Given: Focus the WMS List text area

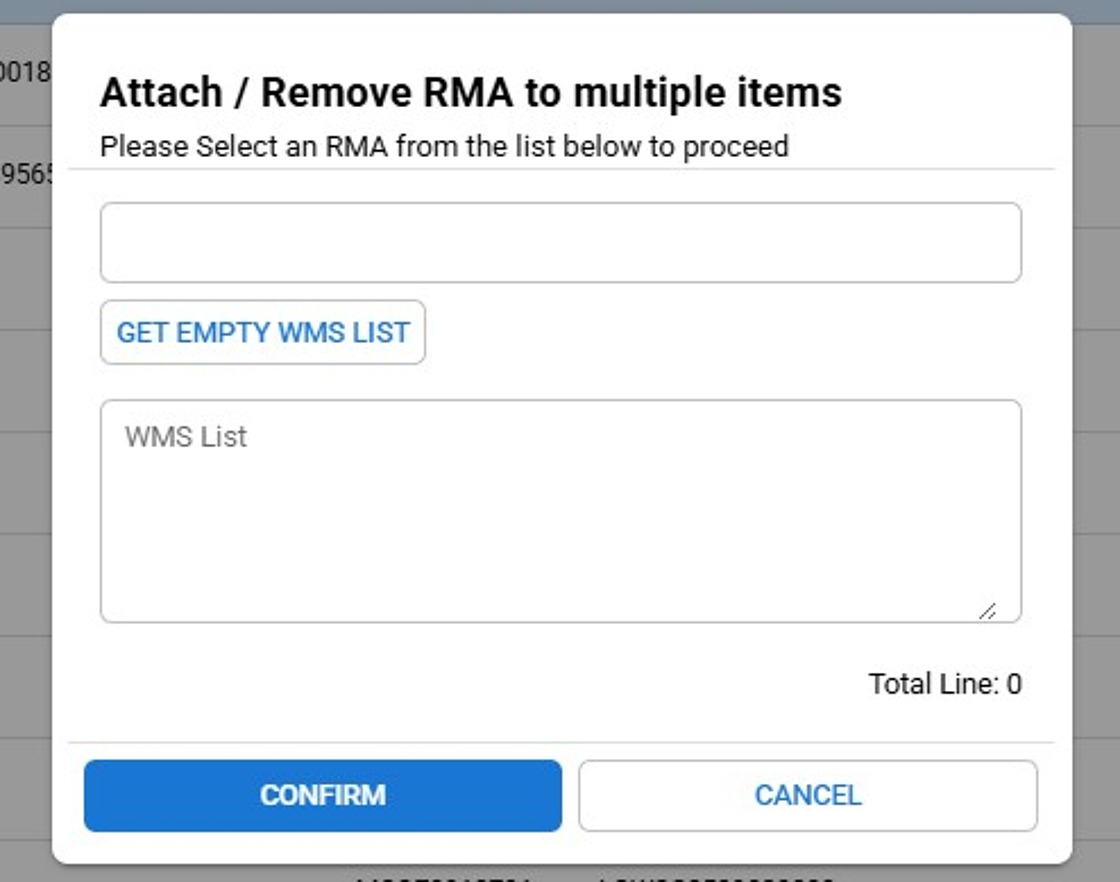Looking at the screenshot, I should [x=560, y=511].
